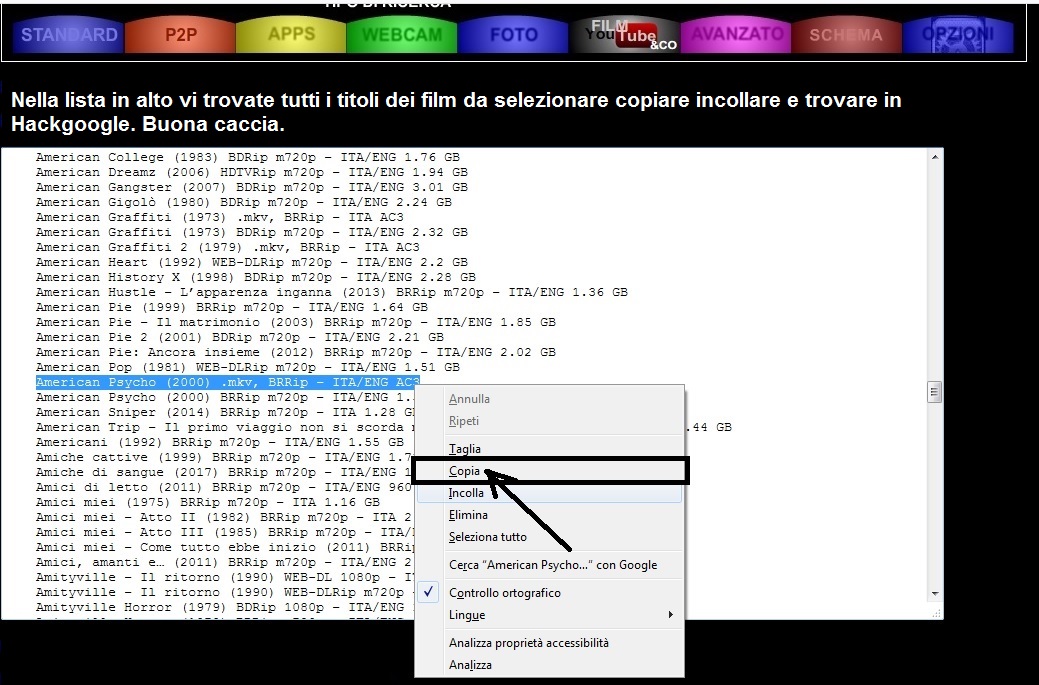Screen dimensions: 1039x685
Task: Choose Elimina from the context menu
Action: tap(549, 515)
